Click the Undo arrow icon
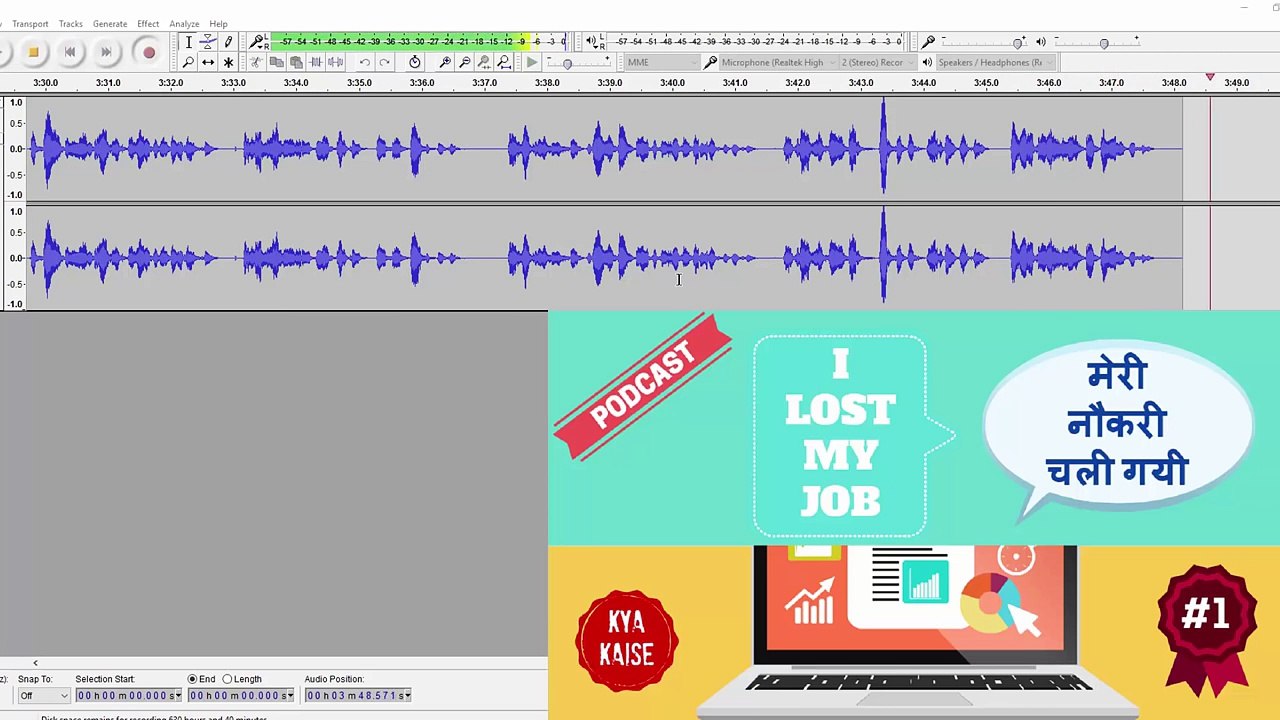Viewport: 1280px width, 720px height. click(x=365, y=62)
